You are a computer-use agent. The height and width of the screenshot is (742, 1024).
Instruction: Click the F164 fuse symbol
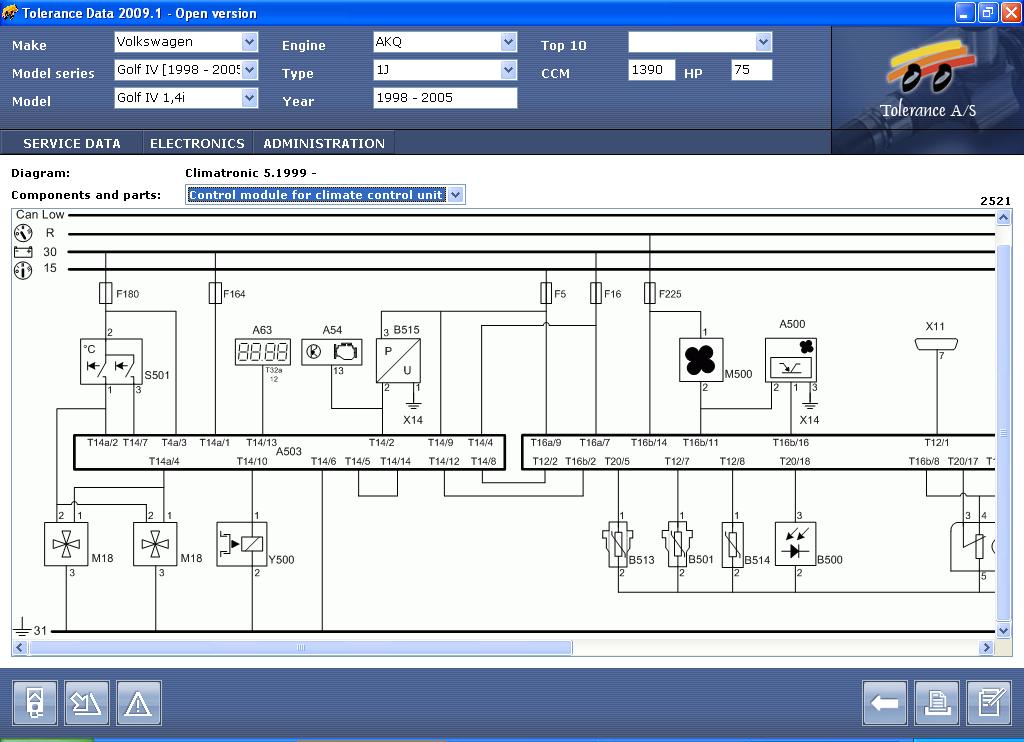coord(215,293)
